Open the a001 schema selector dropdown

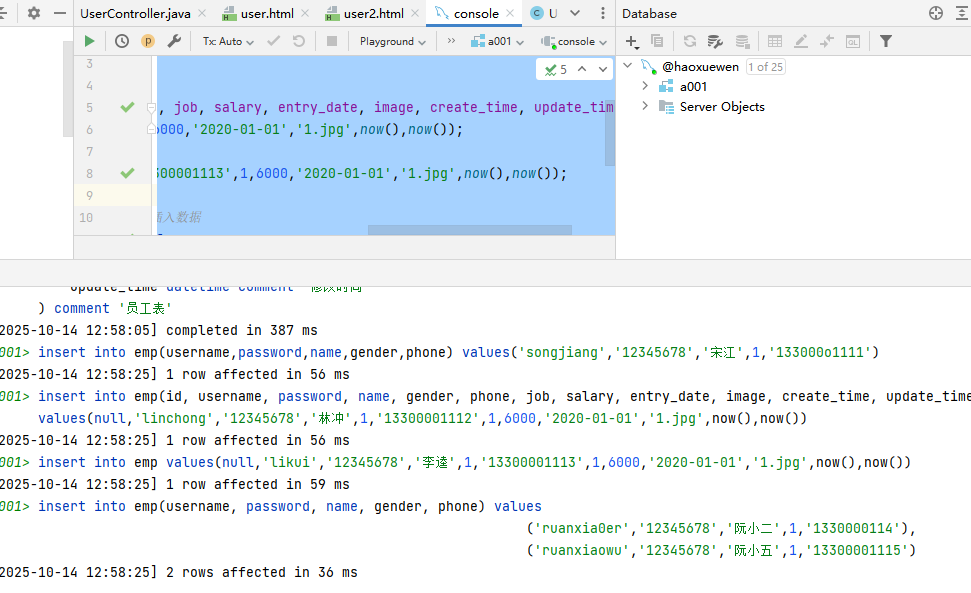click(x=497, y=41)
